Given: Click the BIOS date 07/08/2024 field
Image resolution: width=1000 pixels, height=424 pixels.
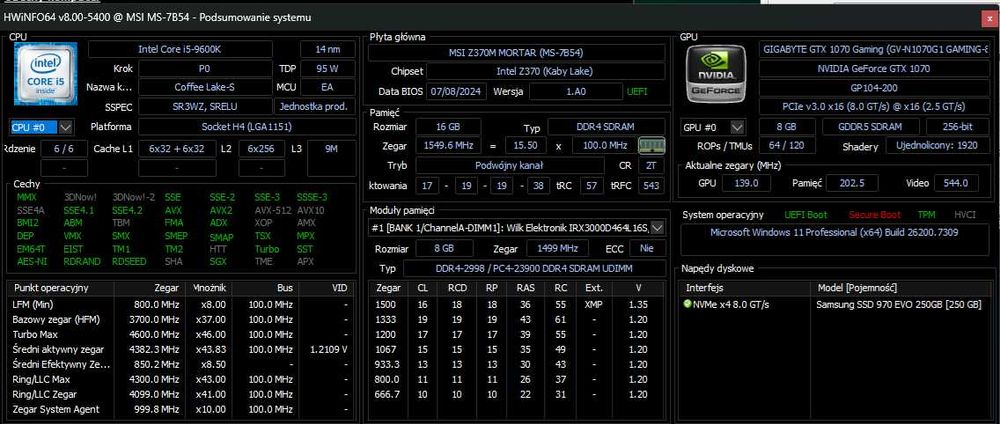Looking at the screenshot, I should [x=457, y=91].
